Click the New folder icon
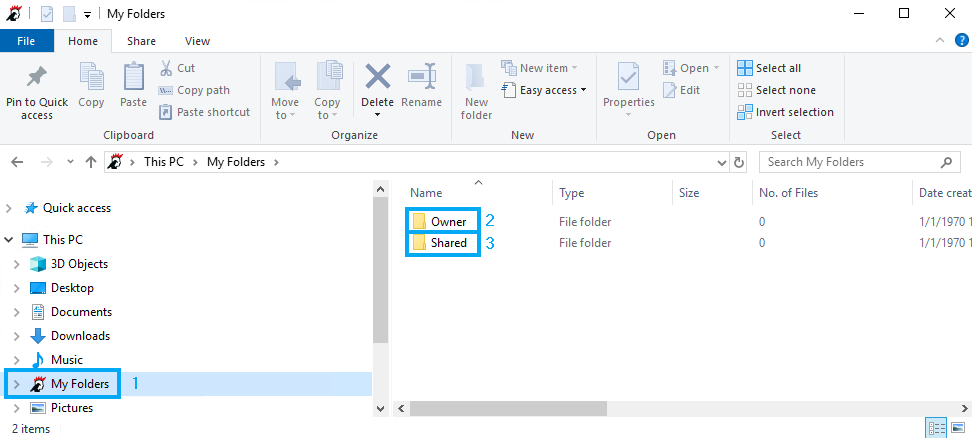The height and width of the screenshot is (438, 972). (477, 78)
